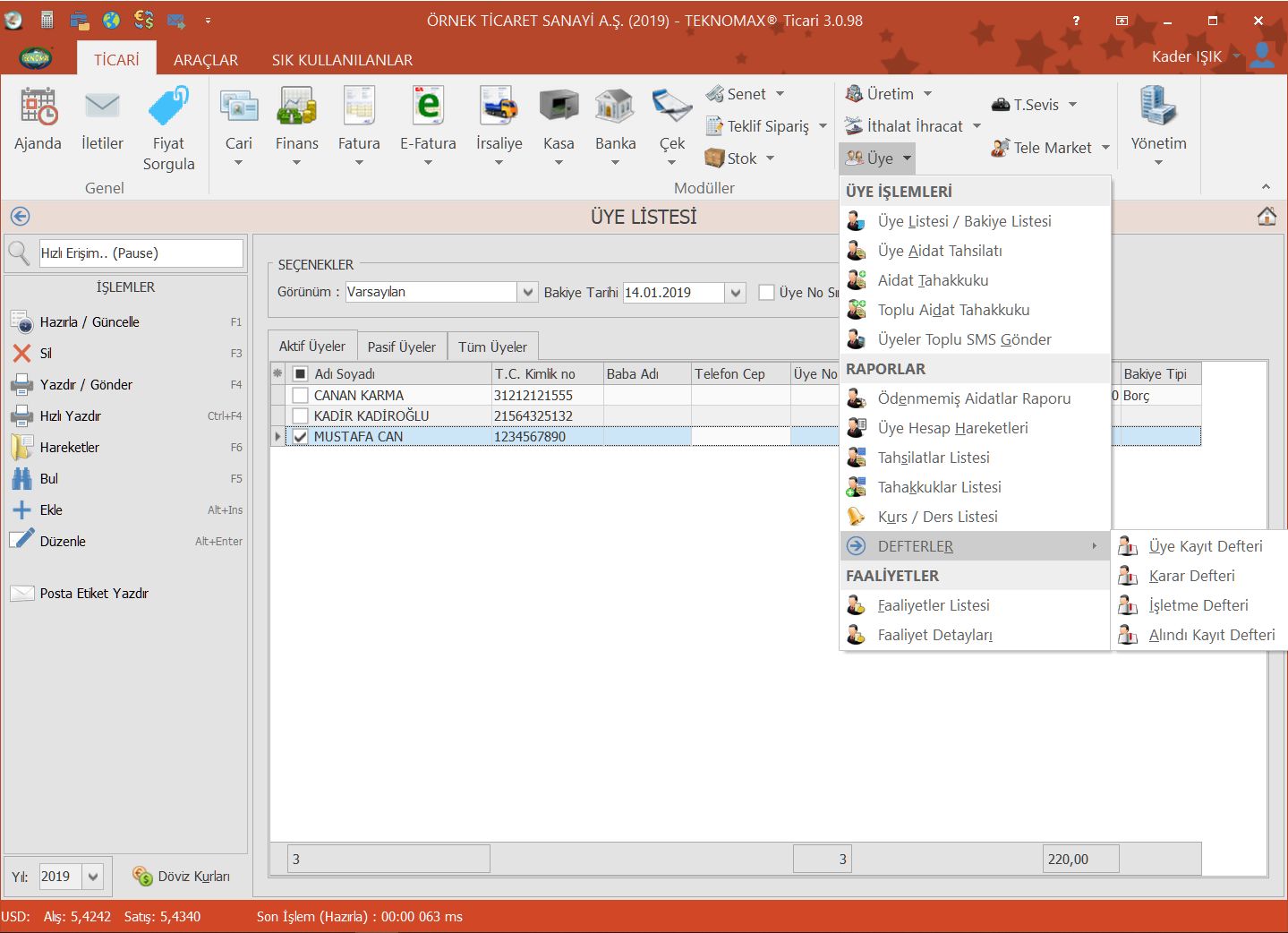Click the Fiyat Sorgula price tag icon
Image resolution: width=1288 pixels, height=933 pixels.
[168, 107]
